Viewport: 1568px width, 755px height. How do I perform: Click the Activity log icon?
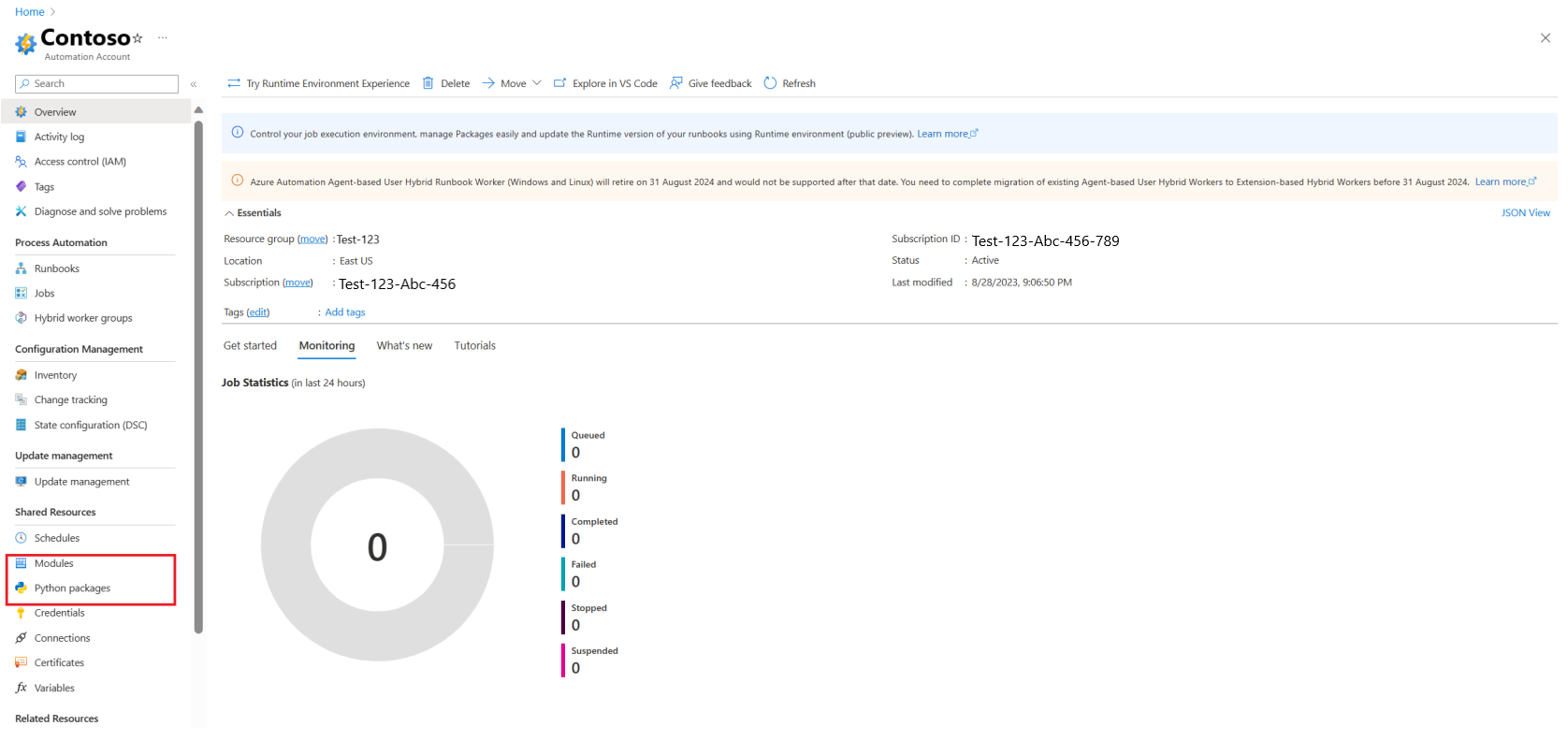[22, 137]
